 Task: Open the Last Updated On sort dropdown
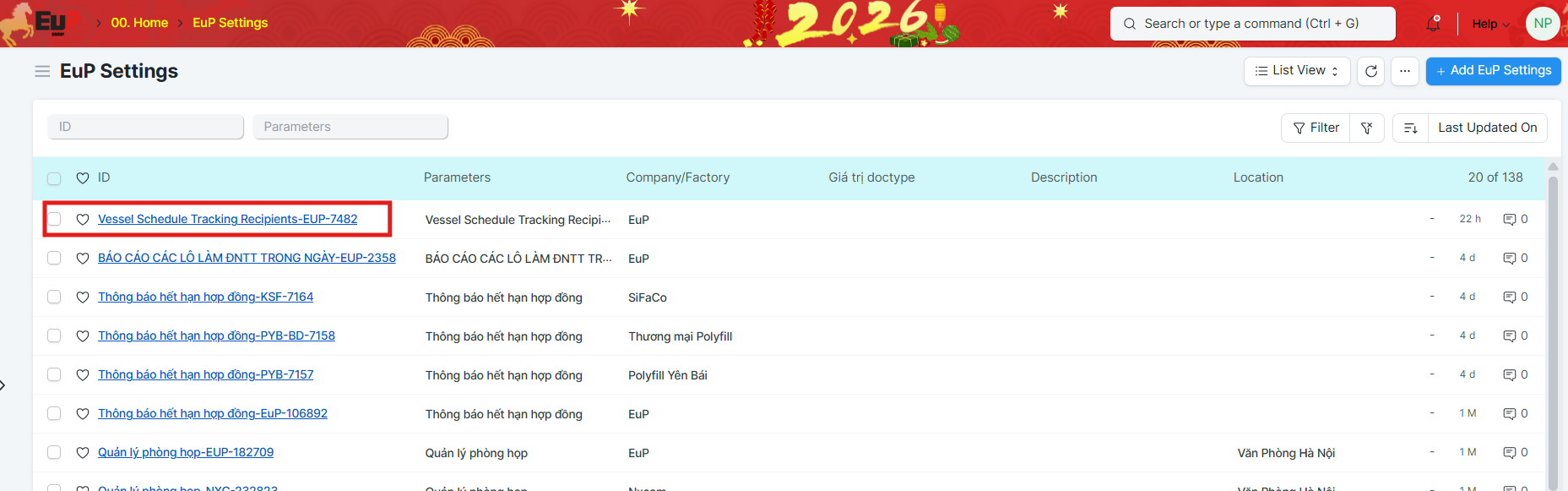[1487, 128]
